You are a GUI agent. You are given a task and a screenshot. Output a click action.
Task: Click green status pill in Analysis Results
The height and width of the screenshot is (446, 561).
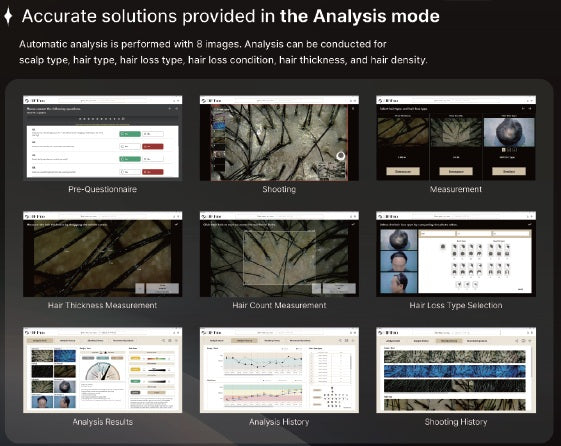[135, 381]
